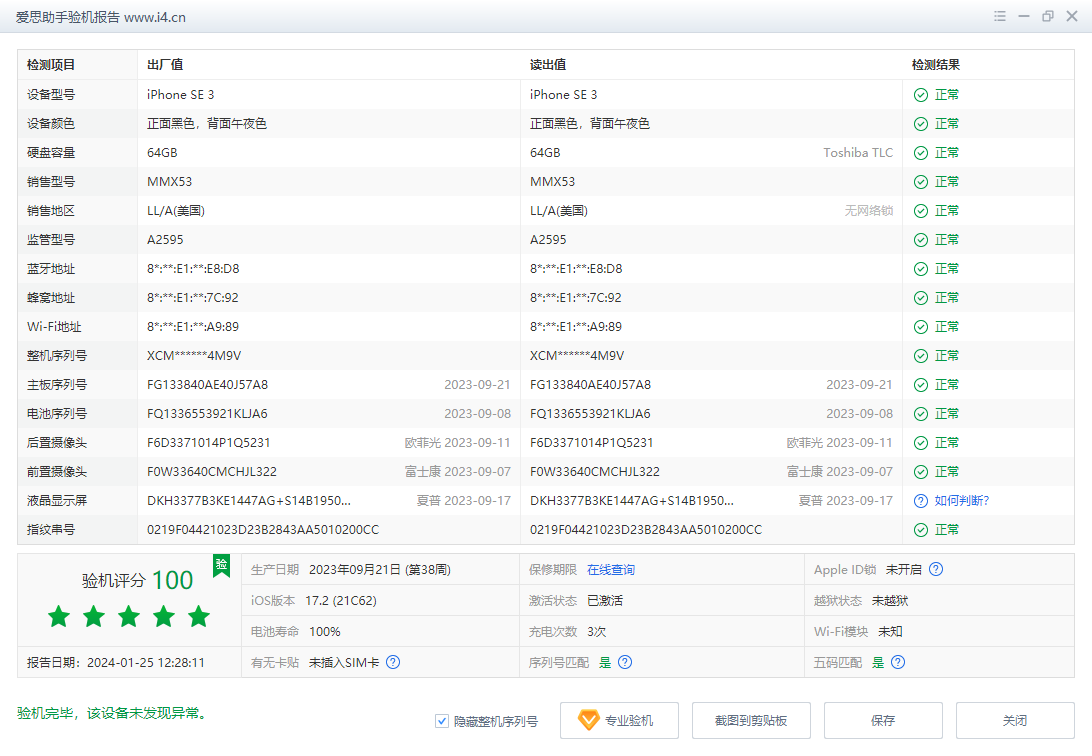
Task: Click the 截图到剪贴板 button
Action: coord(751,720)
